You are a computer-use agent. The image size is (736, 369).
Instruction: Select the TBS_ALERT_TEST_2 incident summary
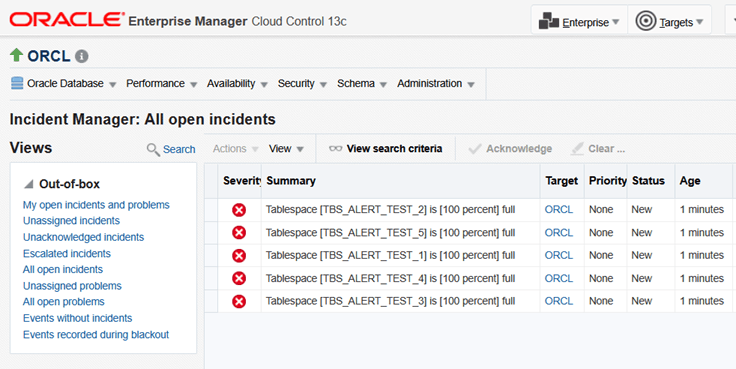point(391,209)
